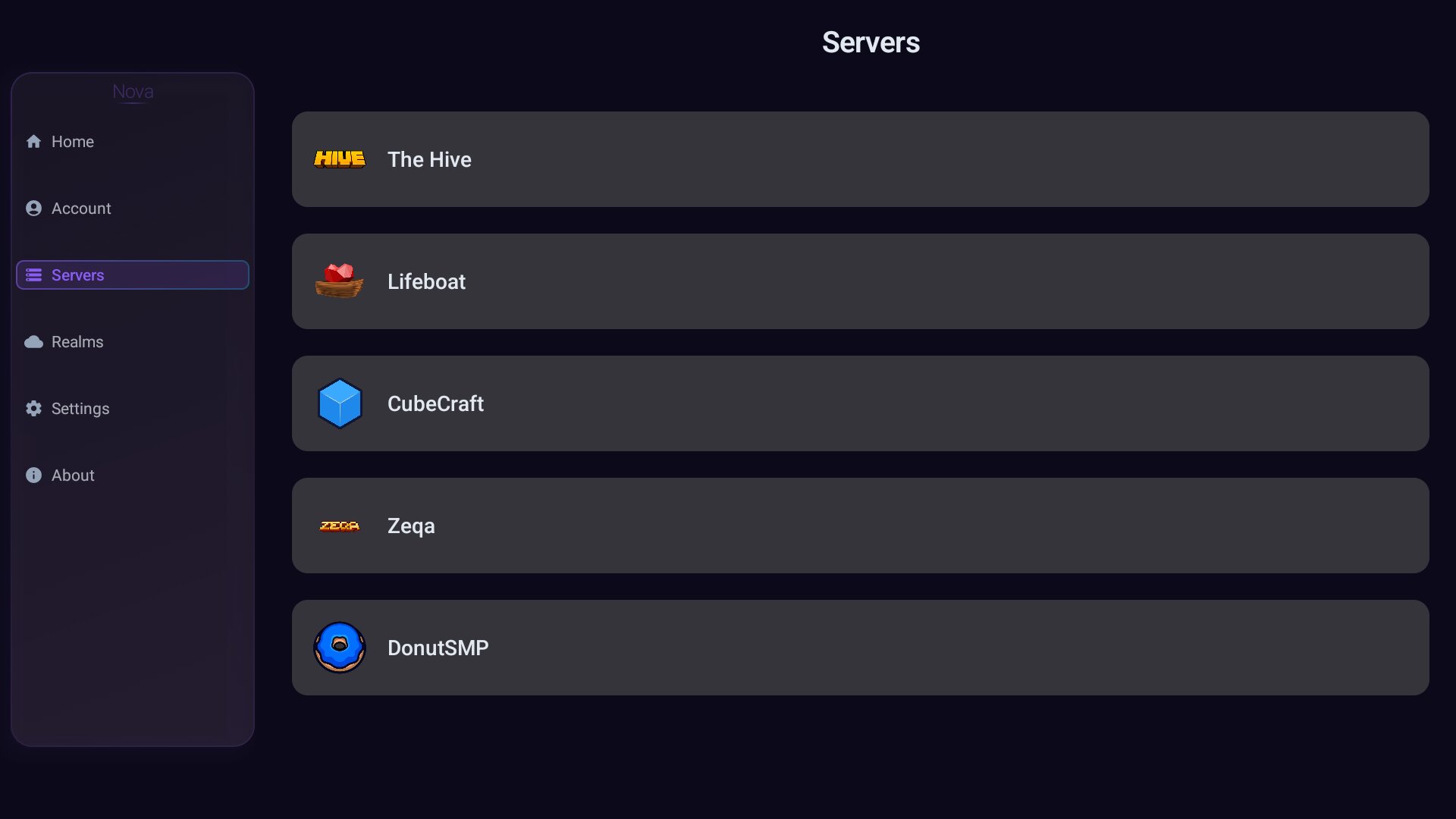The height and width of the screenshot is (819, 1456).
Task: Click the DonutSMP donut logo
Action: [339, 648]
